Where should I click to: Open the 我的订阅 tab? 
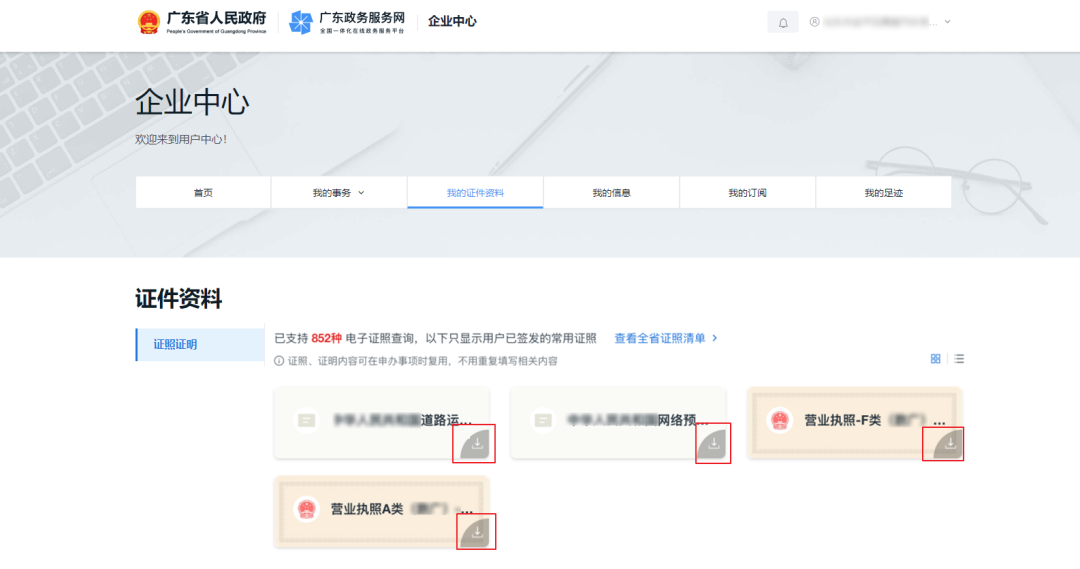tap(747, 193)
